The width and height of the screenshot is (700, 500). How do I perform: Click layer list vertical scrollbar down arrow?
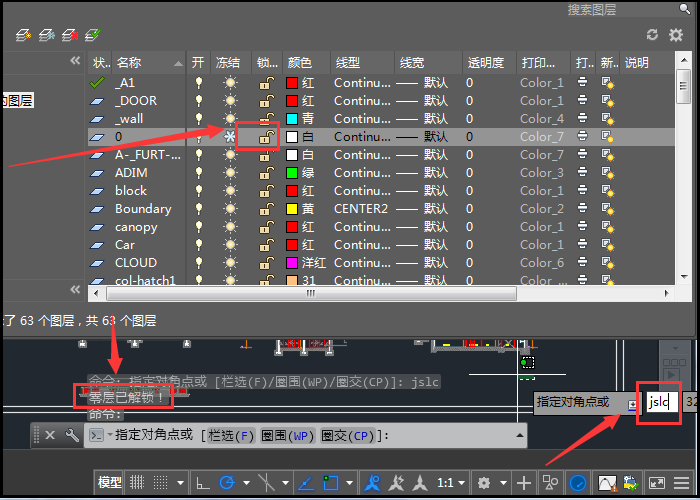pos(684,277)
